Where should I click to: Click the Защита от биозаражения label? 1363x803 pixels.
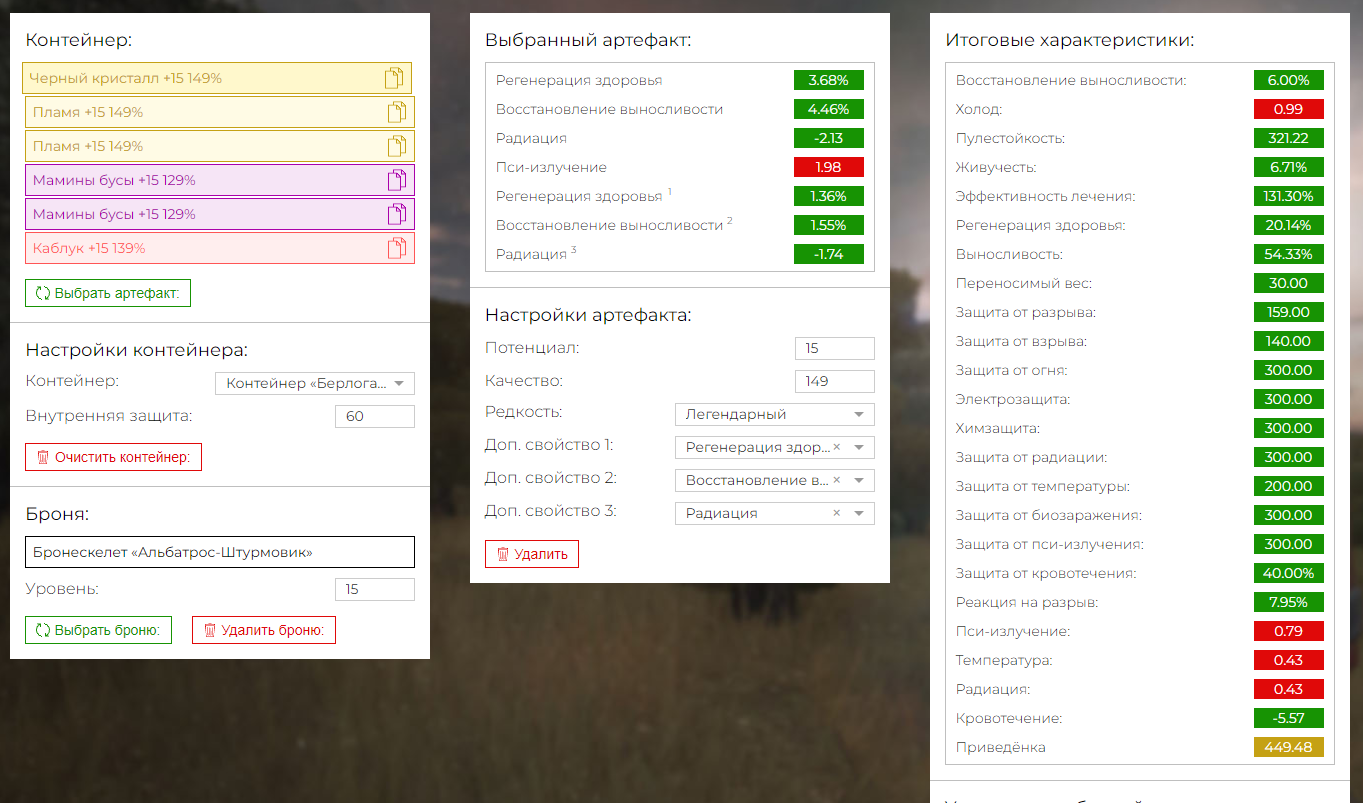click(1049, 515)
